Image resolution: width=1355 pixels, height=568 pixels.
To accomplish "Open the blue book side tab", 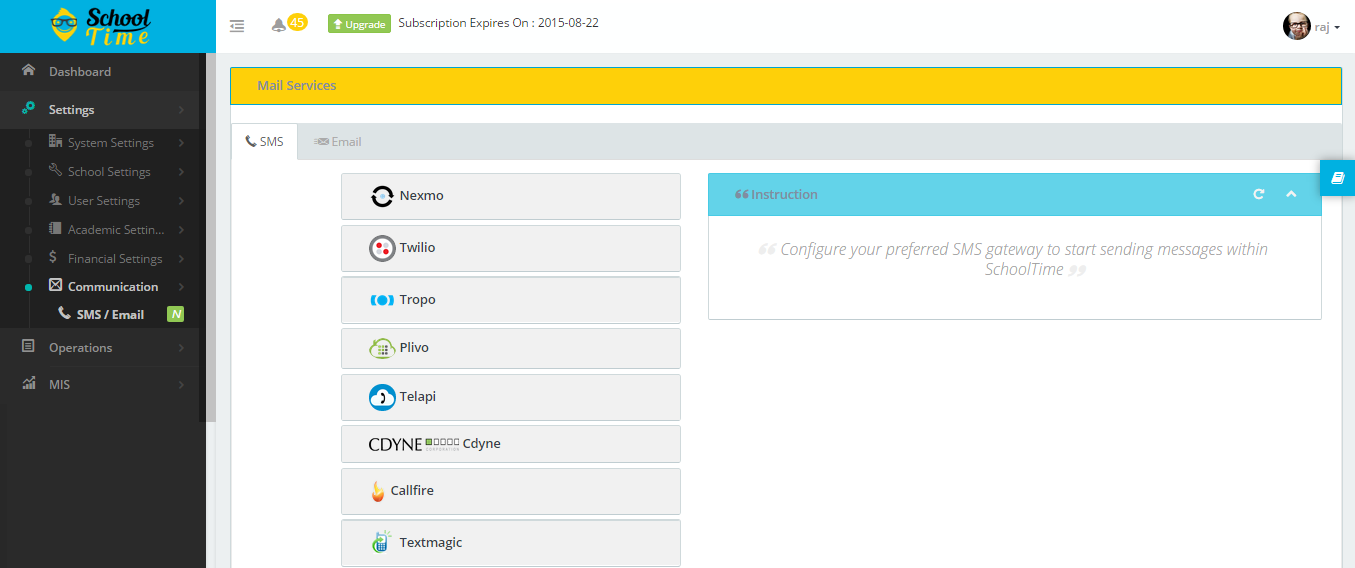I will click(1338, 177).
